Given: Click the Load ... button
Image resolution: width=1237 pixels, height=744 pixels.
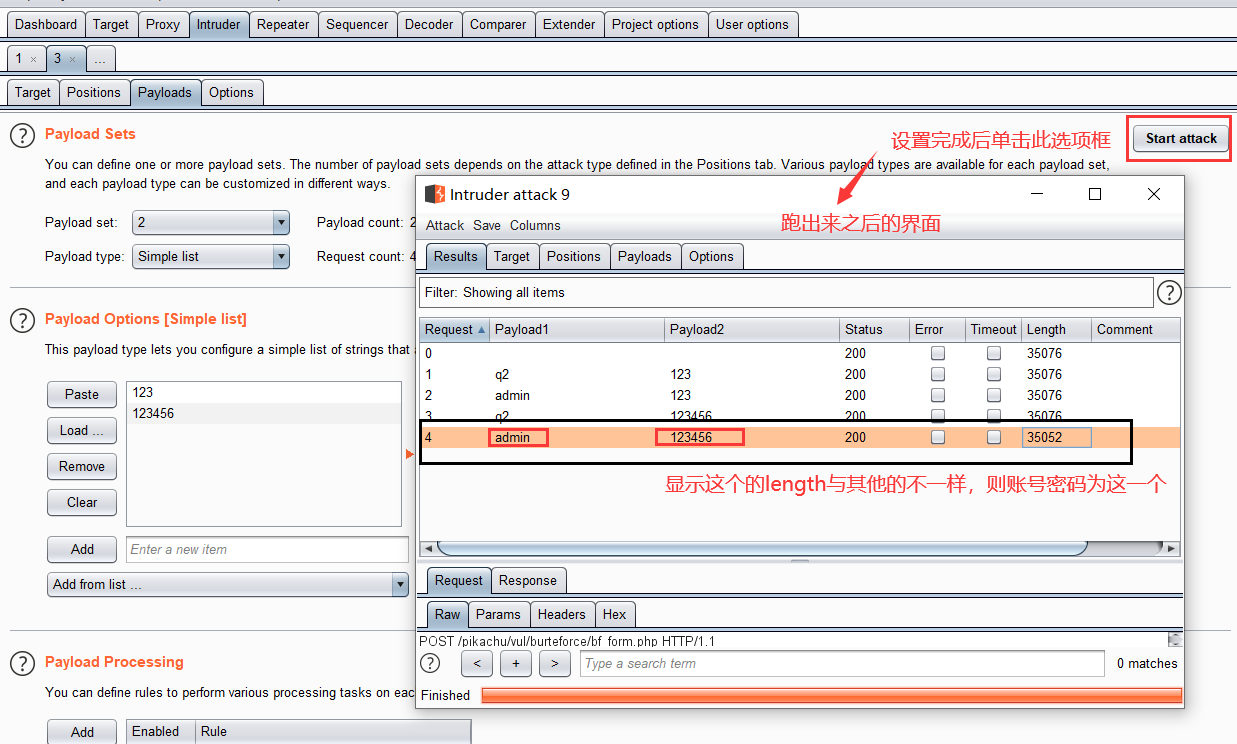Looking at the screenshot, I should 82,430.
